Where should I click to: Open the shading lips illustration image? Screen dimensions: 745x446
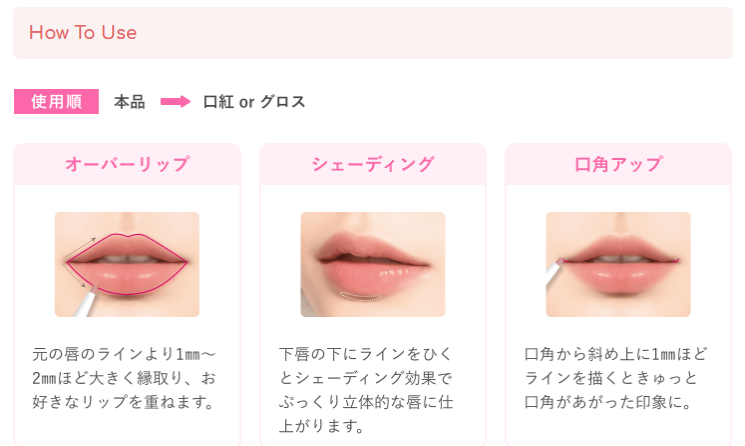coord(373,264)
